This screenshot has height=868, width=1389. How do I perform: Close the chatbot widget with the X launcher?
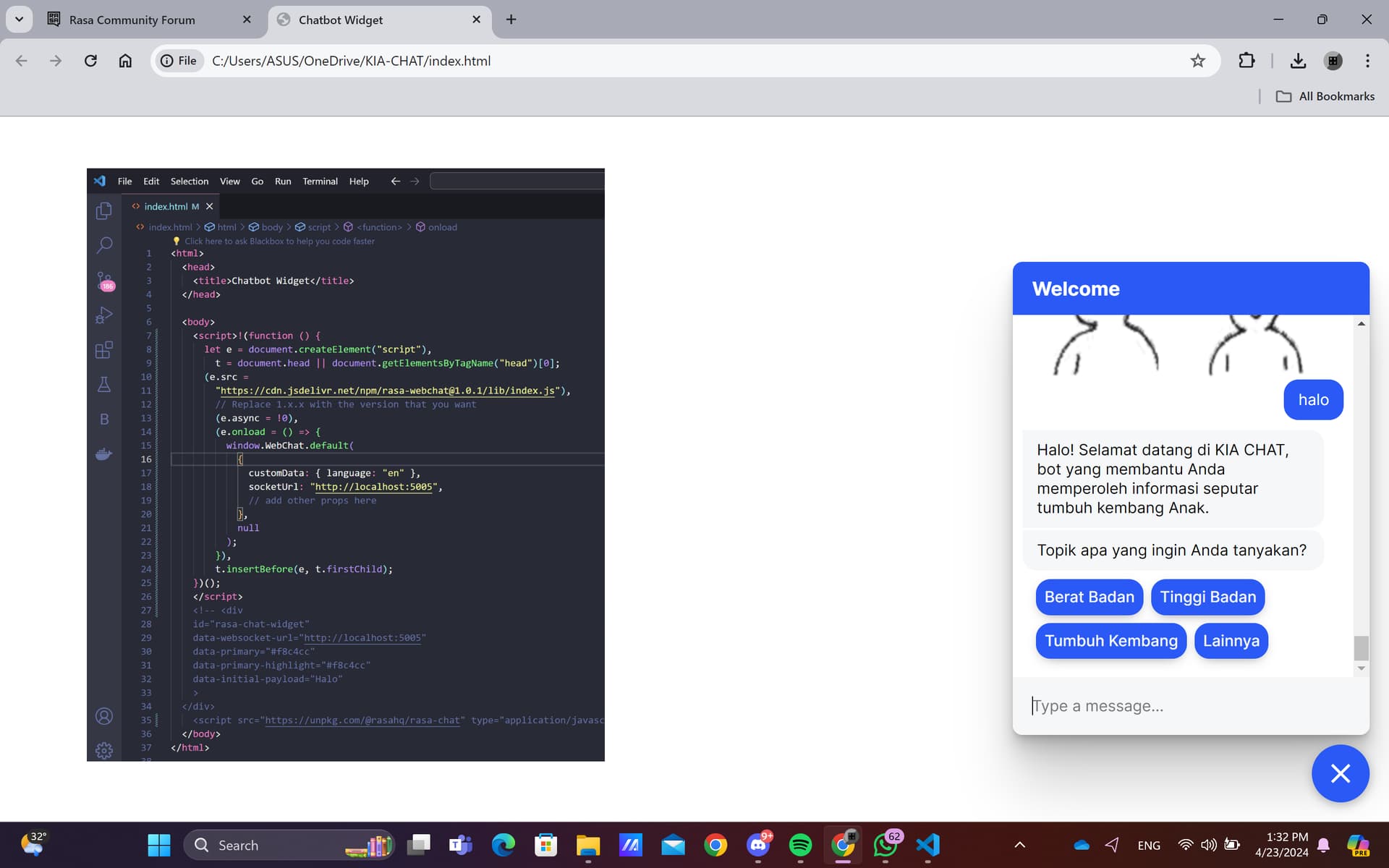coord(1340,773)
